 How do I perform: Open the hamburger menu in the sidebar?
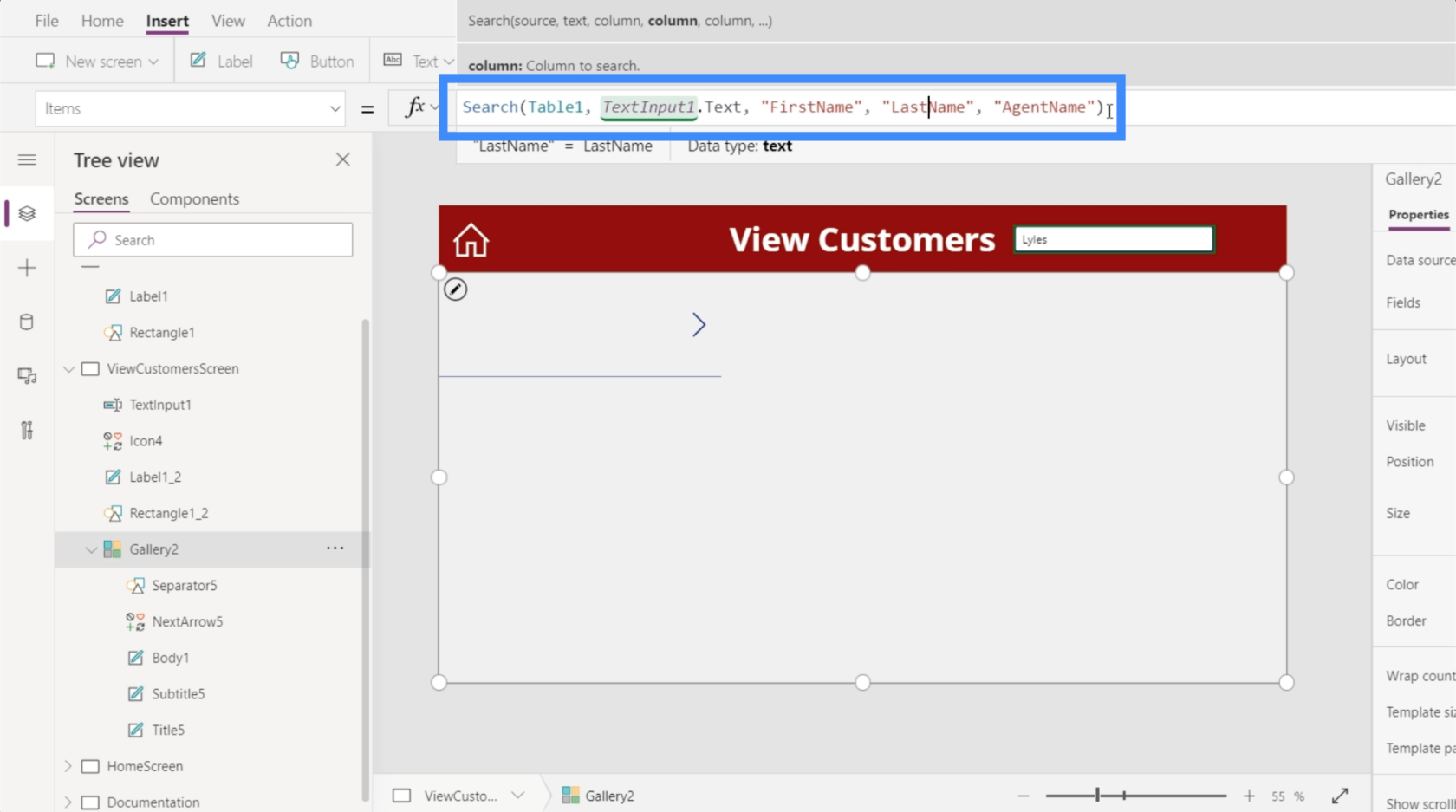point(27,159)
